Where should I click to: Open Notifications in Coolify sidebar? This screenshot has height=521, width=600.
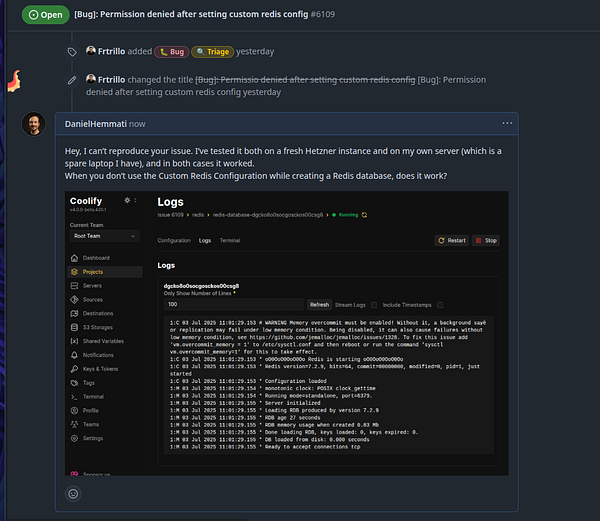pyautogui.click(x=98, y=355)
